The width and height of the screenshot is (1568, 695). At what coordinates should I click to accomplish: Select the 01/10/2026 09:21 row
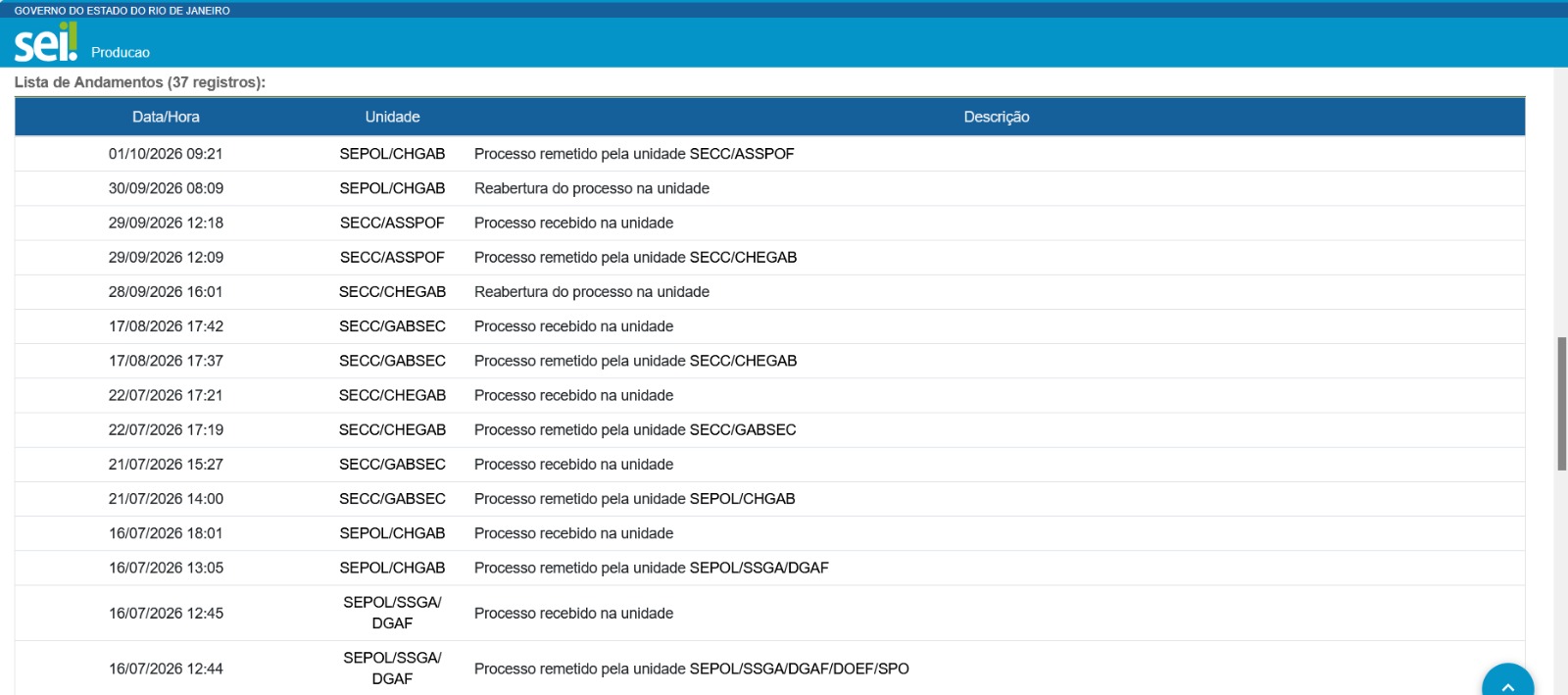[x=769, y=154]
